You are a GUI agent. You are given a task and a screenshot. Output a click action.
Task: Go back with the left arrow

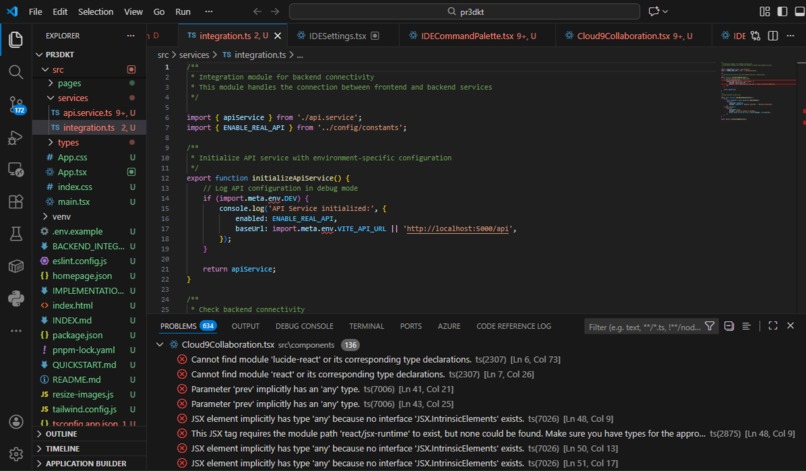click(x=257, y=11)
